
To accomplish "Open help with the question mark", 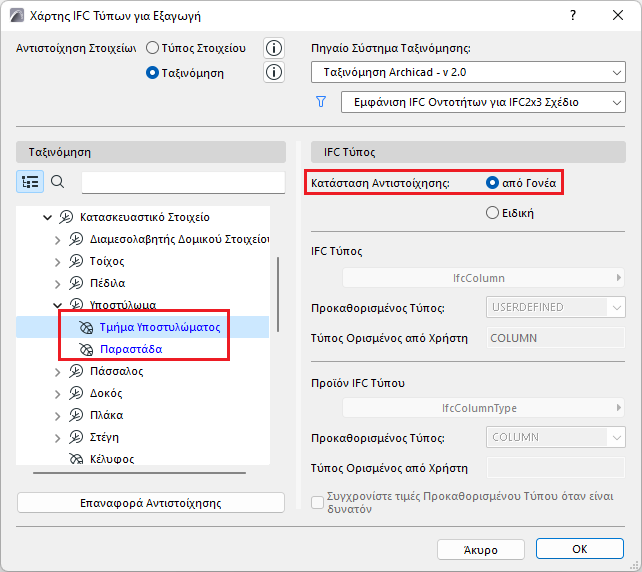I will (573, 16).
